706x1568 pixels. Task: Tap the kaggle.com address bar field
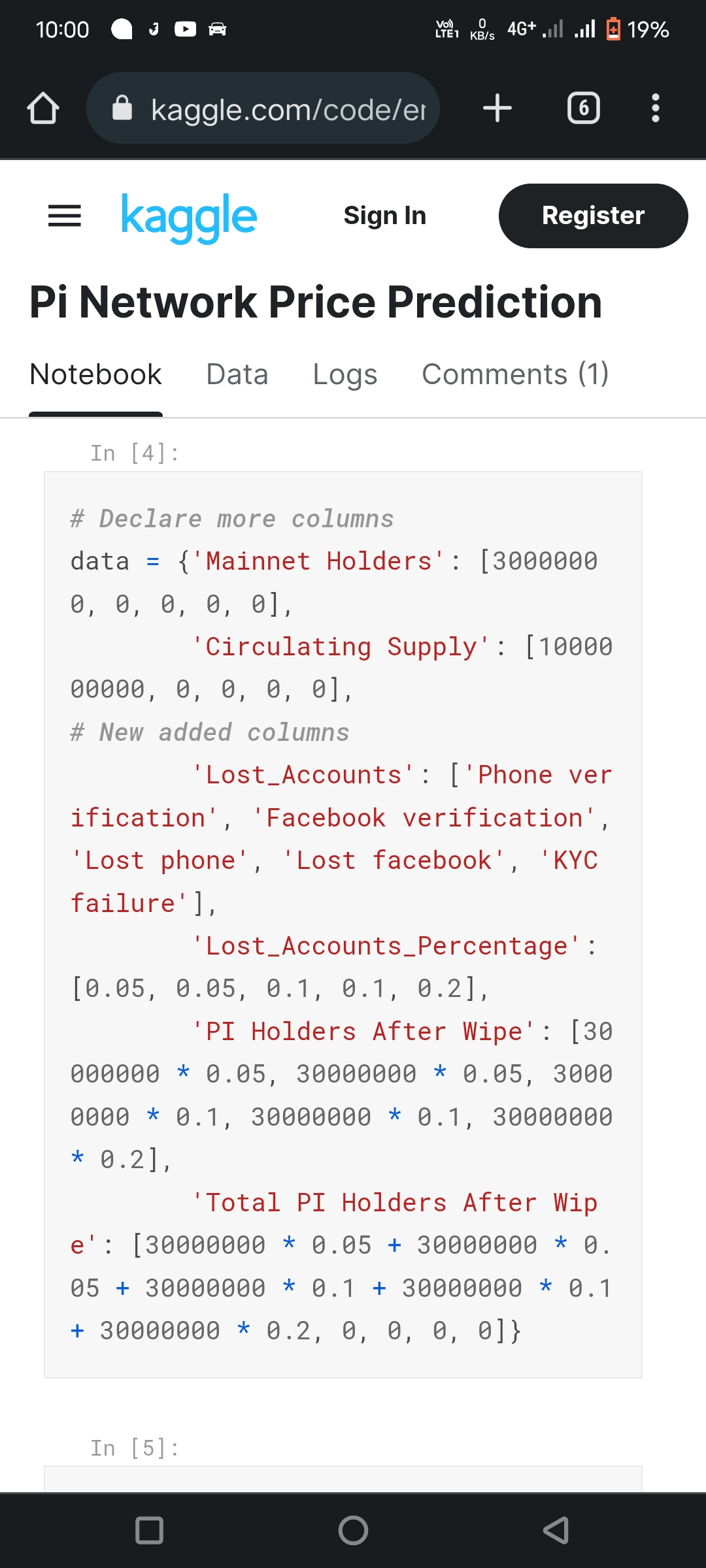click(x=263, y=108)
